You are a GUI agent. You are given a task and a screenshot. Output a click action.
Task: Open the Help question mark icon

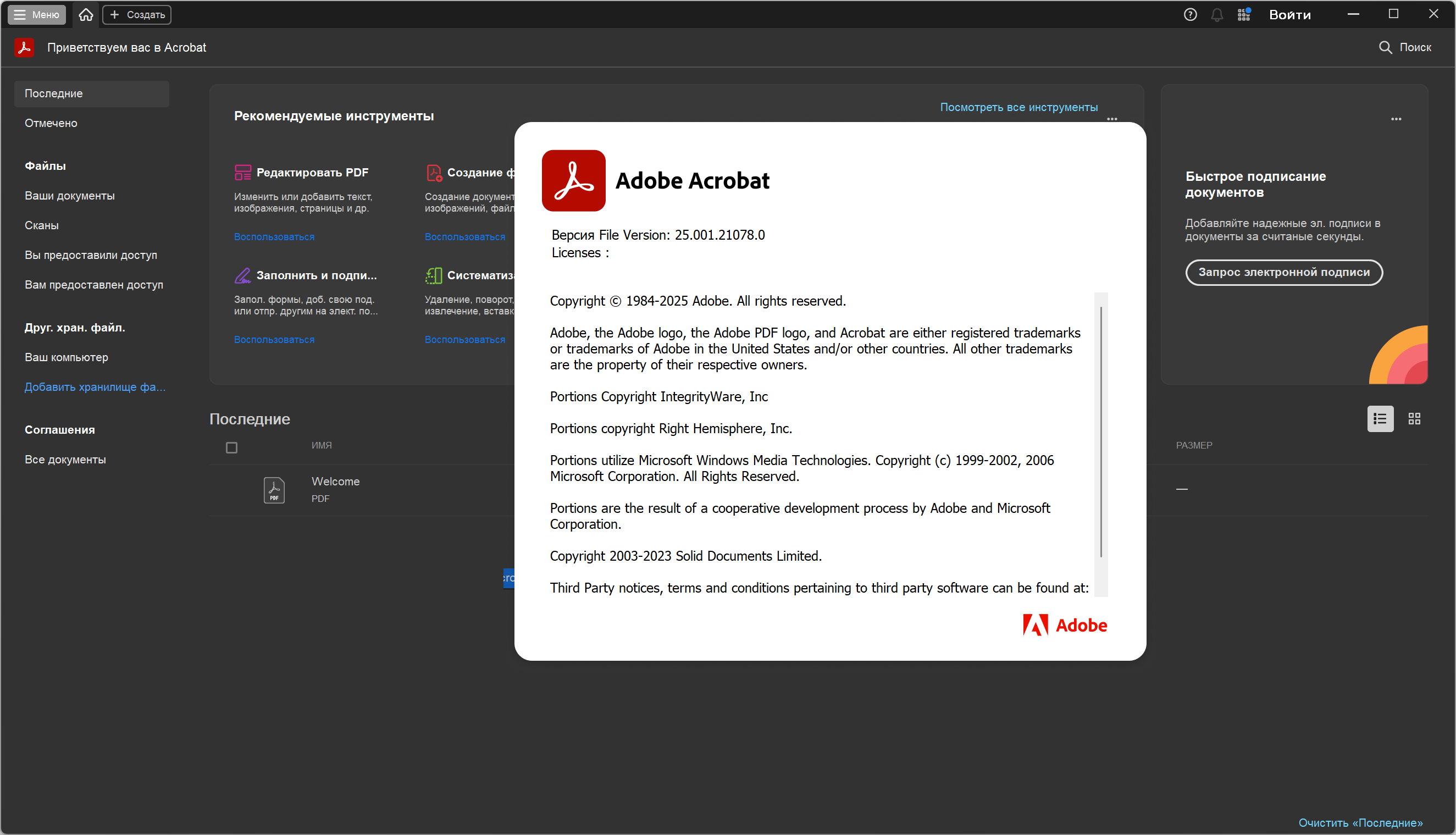[x=1190, y=14]
